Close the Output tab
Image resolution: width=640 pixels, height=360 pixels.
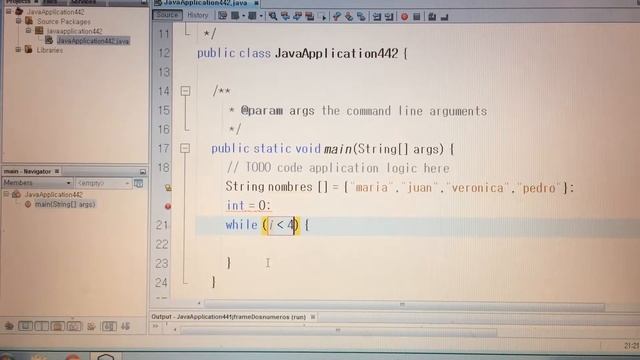point(313,317)
